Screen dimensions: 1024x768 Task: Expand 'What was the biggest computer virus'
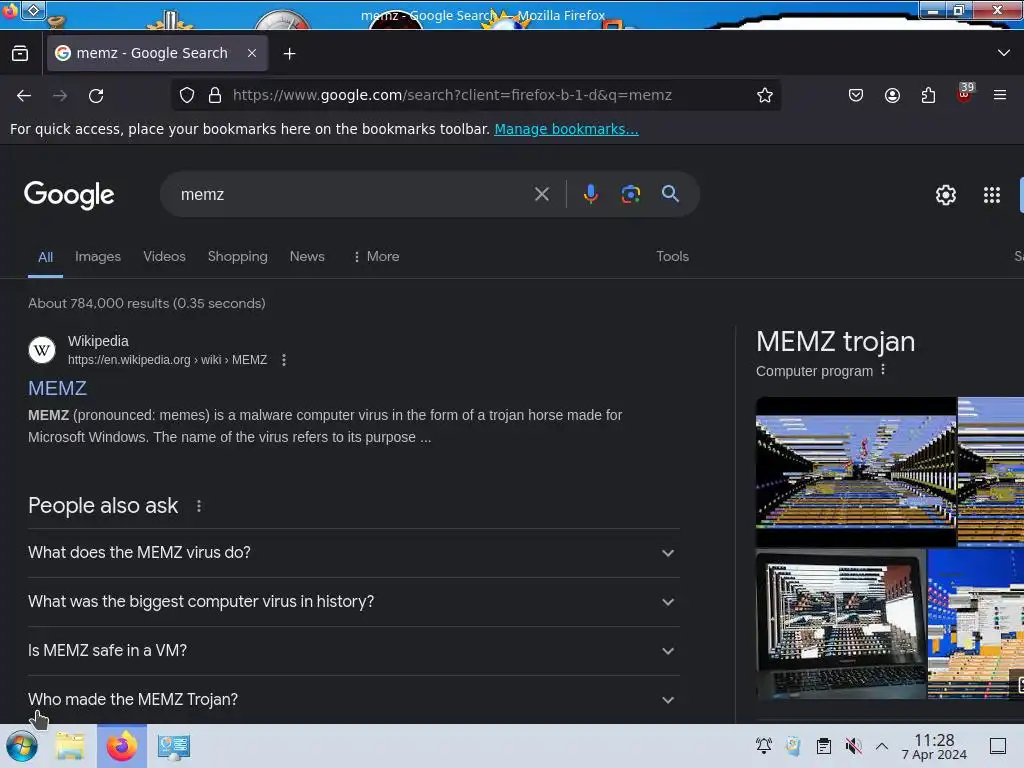353,601
